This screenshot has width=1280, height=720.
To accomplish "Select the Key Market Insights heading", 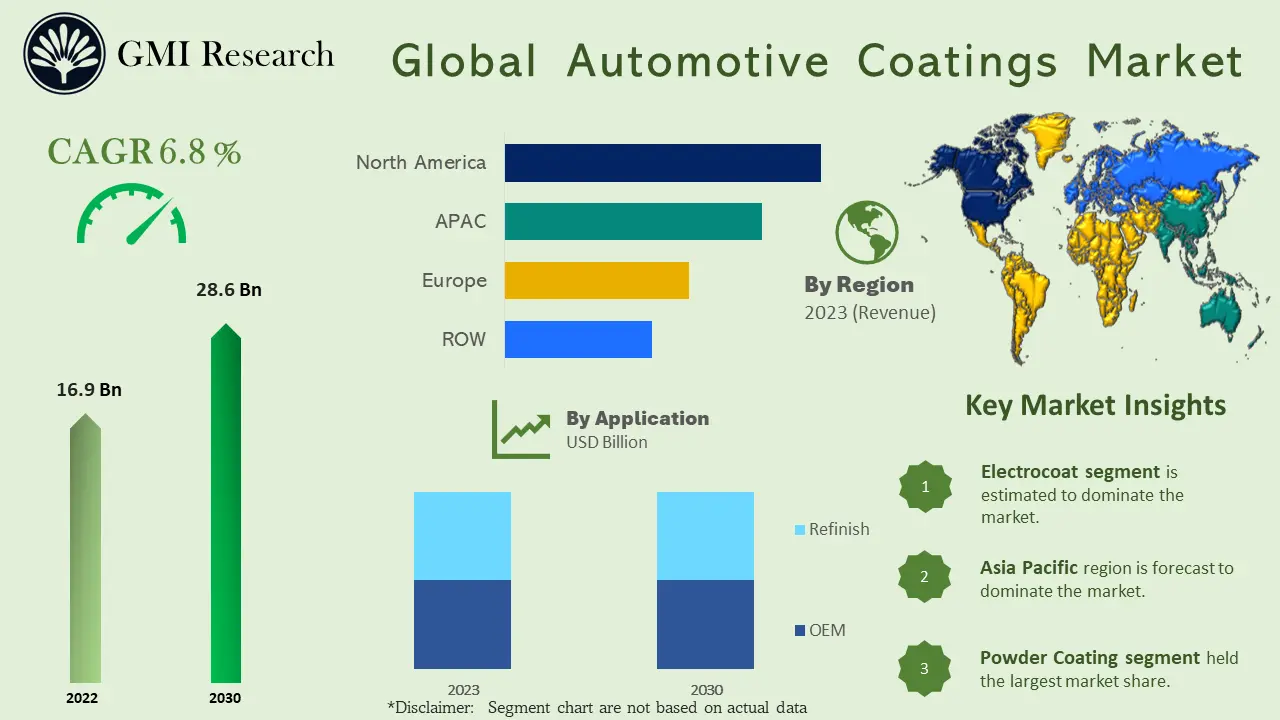I will [1095, 405].
